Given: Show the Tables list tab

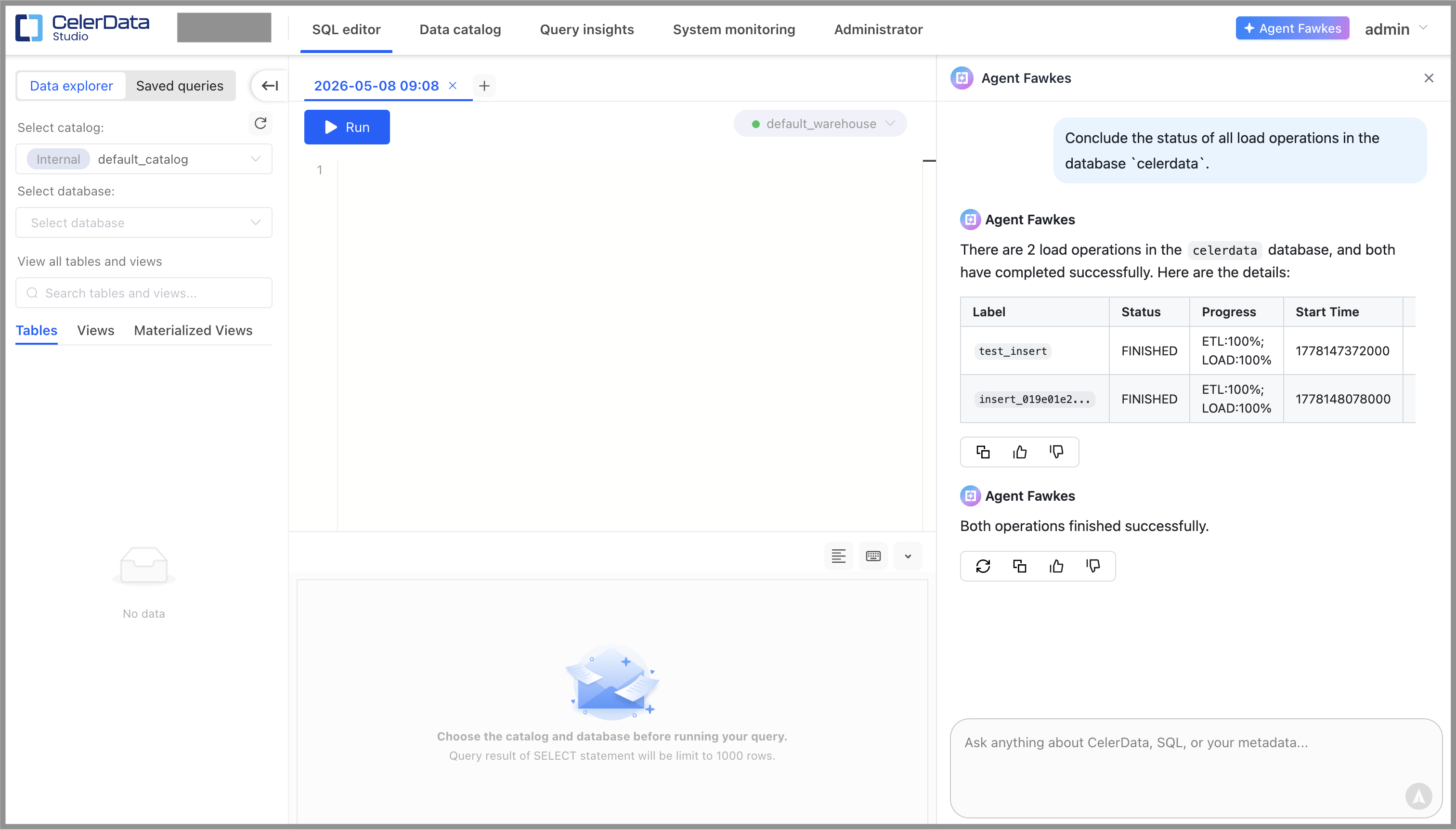Looking at the screenshot, I should click(37, 330).
